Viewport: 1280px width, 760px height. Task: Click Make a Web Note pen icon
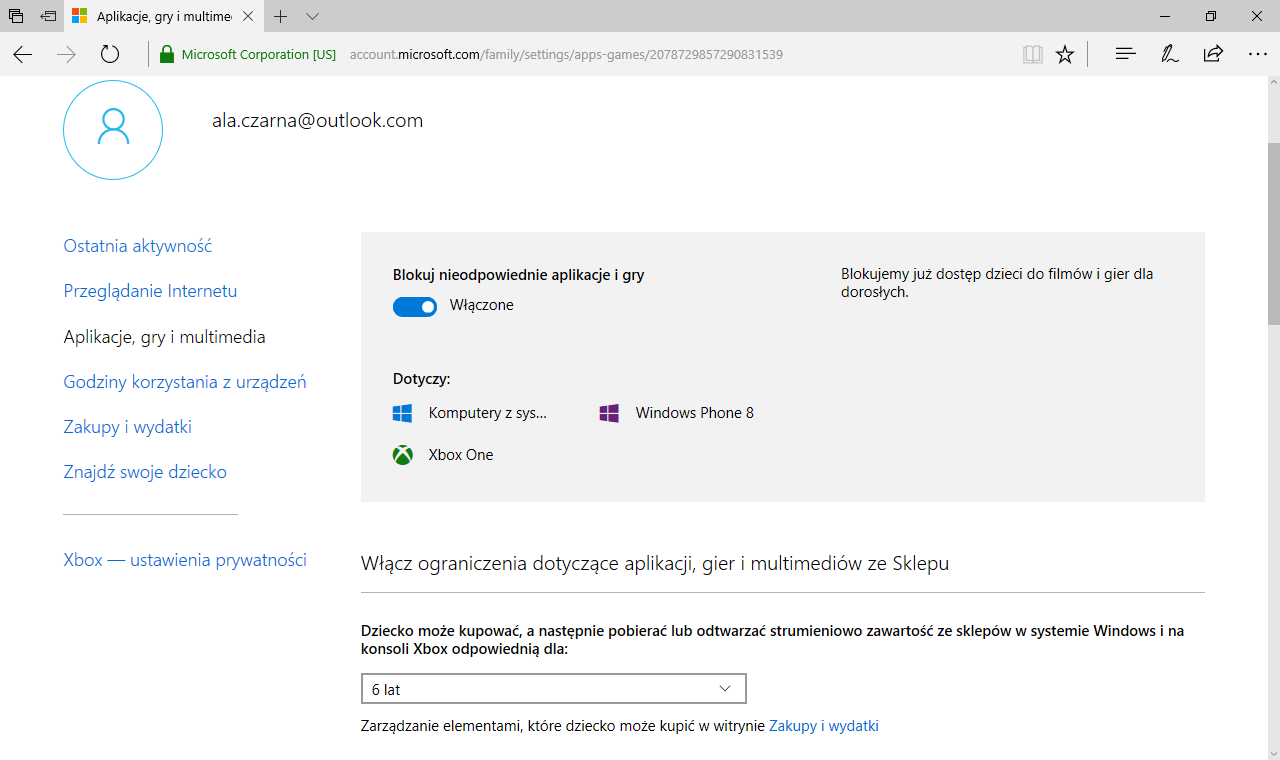tap(1169, 55)
